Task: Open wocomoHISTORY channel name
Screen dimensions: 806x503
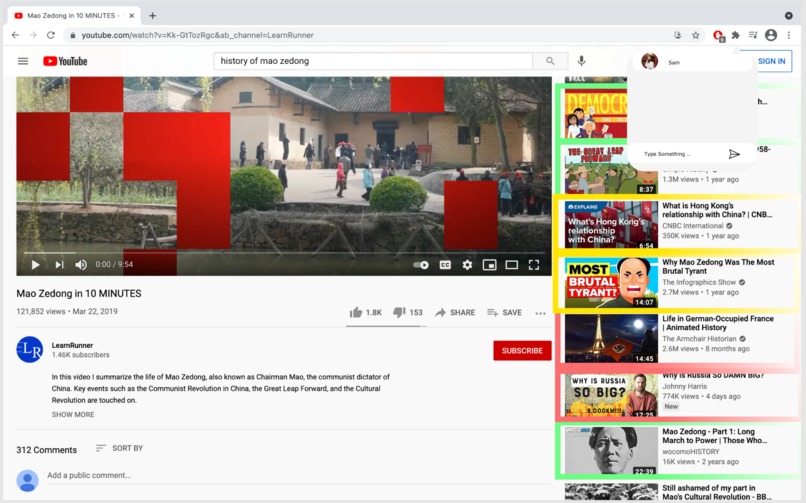Action: click(x=691, y=452)
